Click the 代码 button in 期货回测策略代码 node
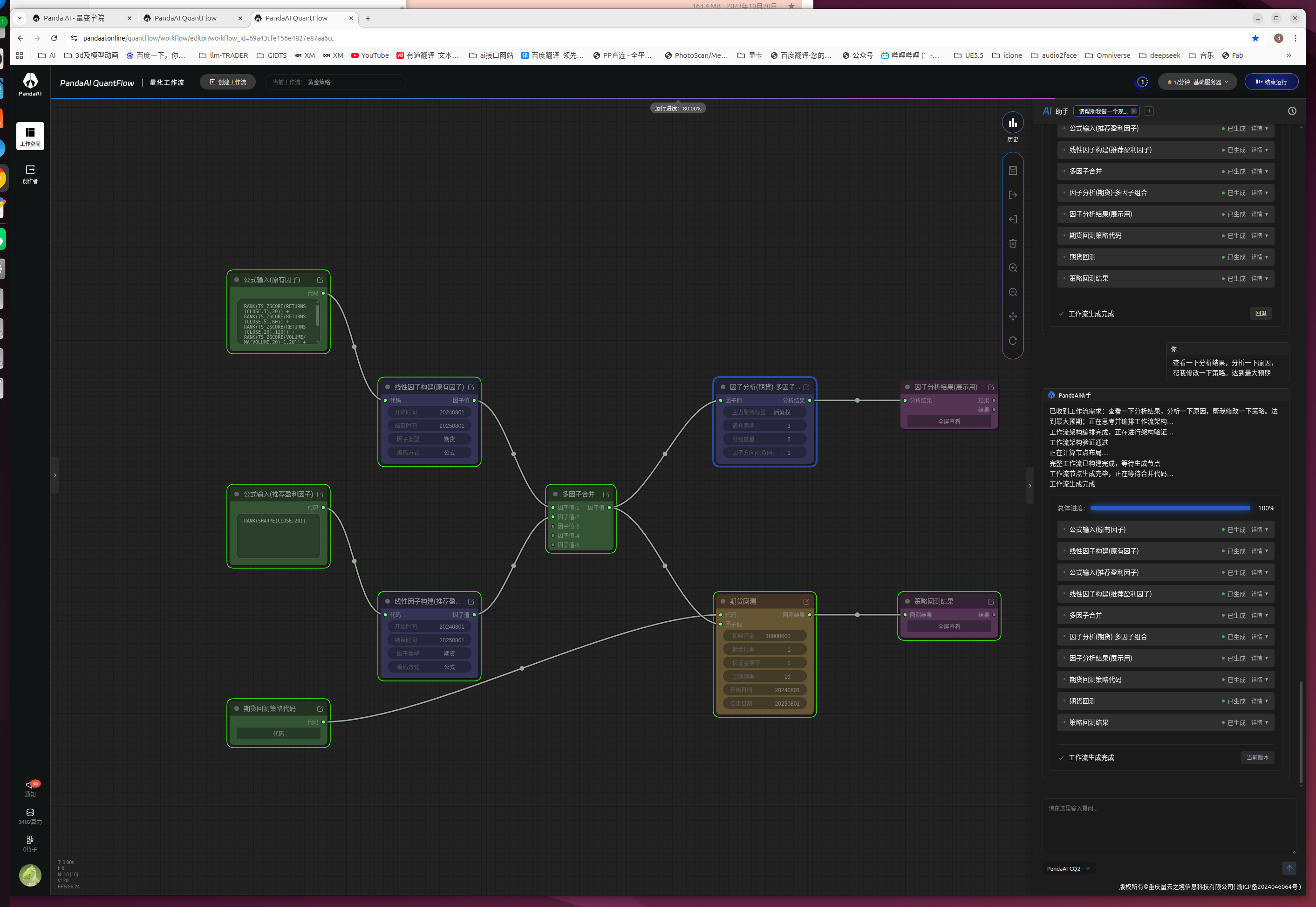The width and height of the screenshot is (1316, 907). pos(278,734)
